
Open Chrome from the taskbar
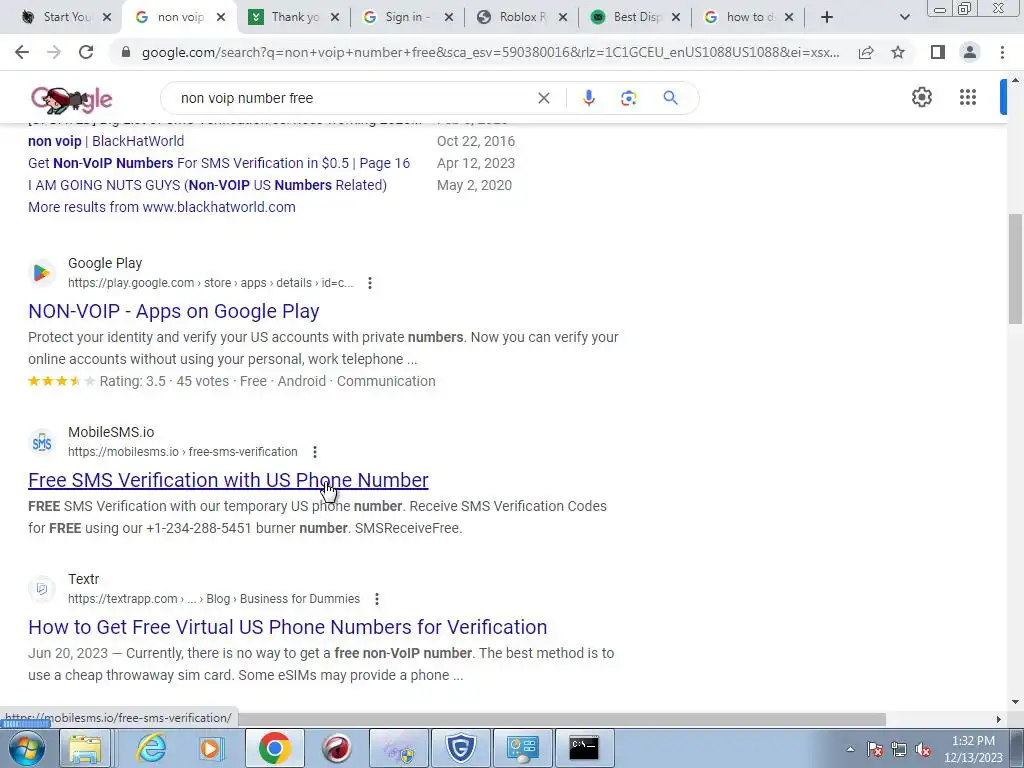click(274, 748)
